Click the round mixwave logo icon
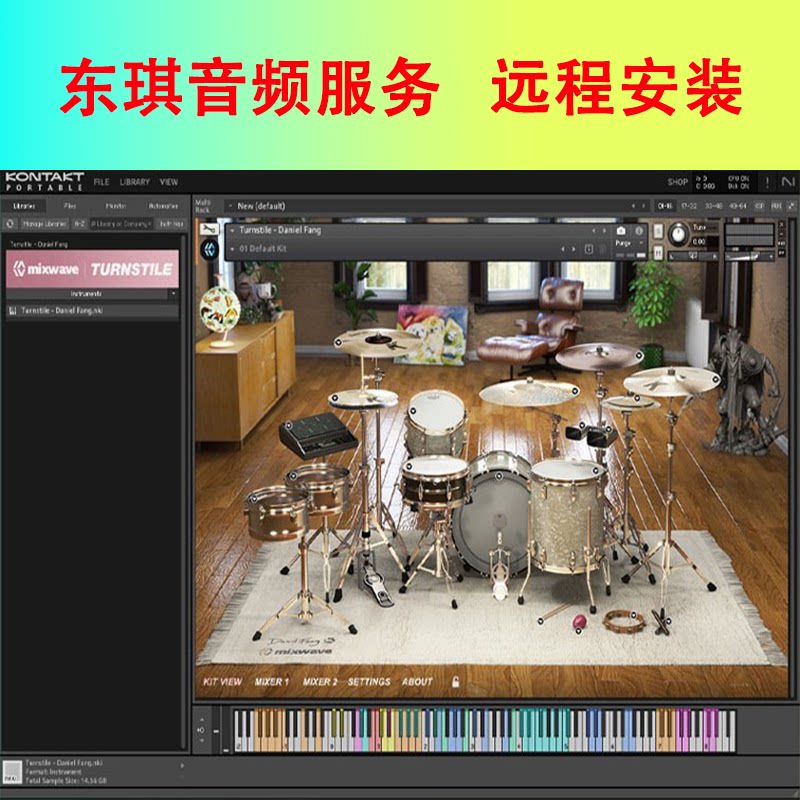This screenshot has width=800, height=800. (x=209, y=249)
